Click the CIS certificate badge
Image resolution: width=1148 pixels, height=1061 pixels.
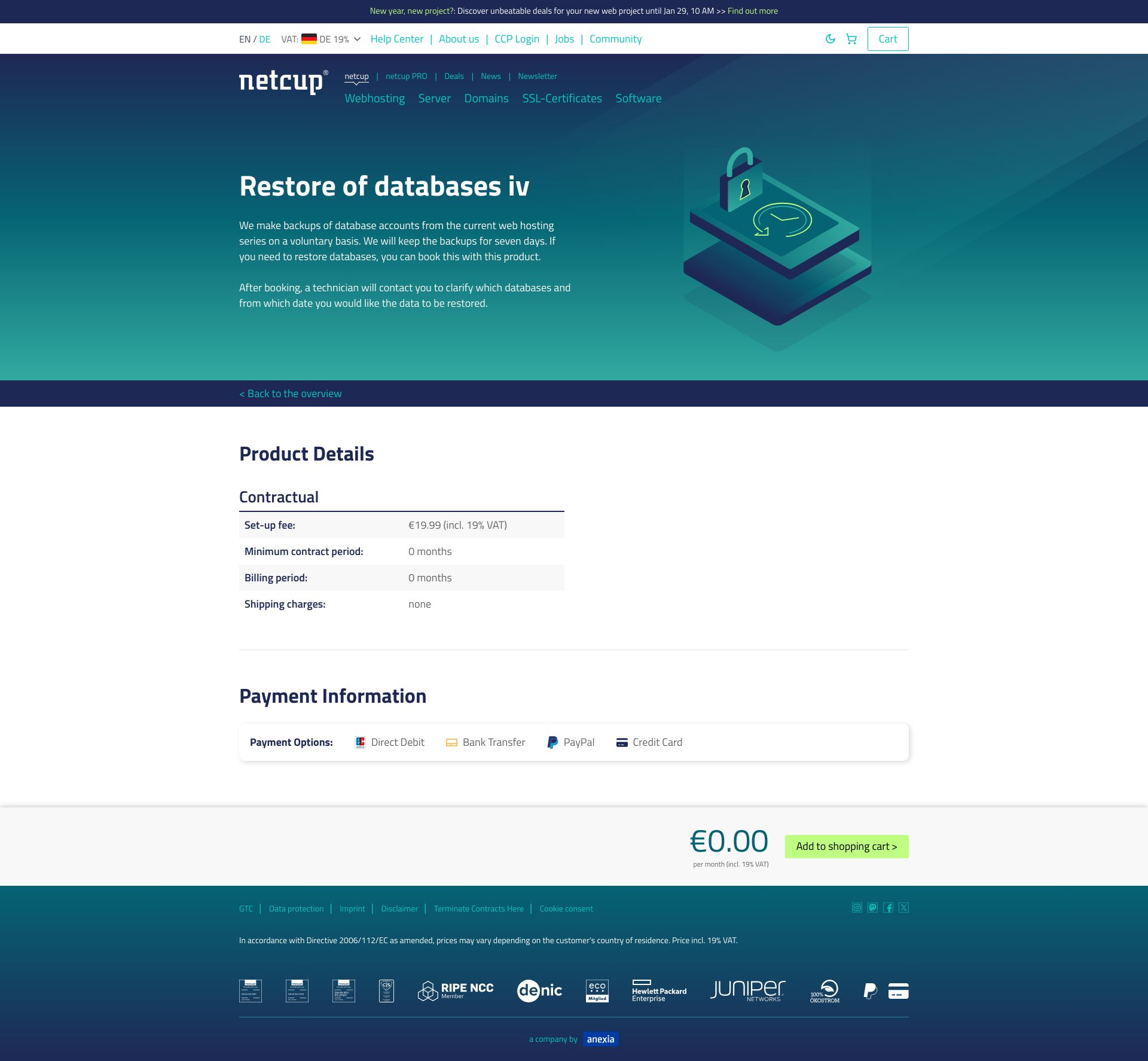click(x=386, y=991)
